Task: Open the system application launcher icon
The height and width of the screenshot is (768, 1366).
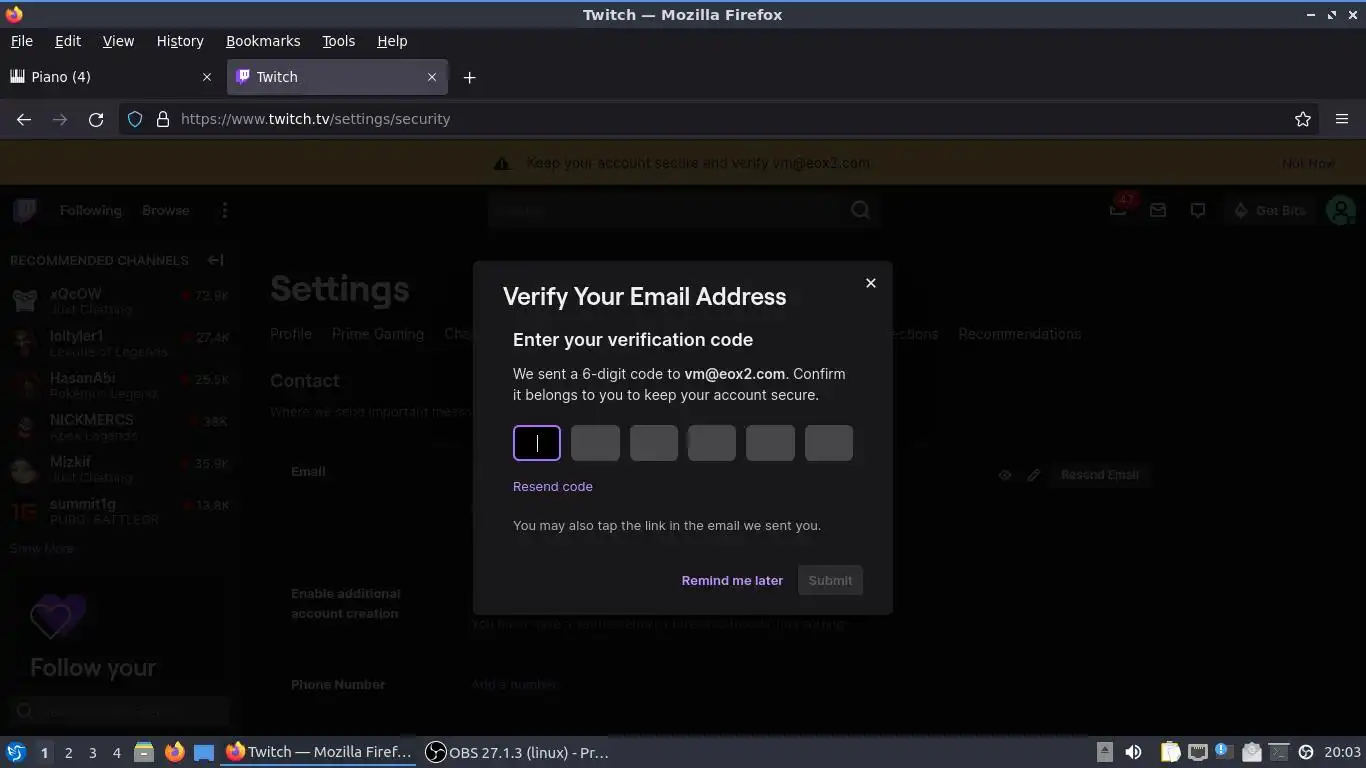Action: click(x=16, y=752)
